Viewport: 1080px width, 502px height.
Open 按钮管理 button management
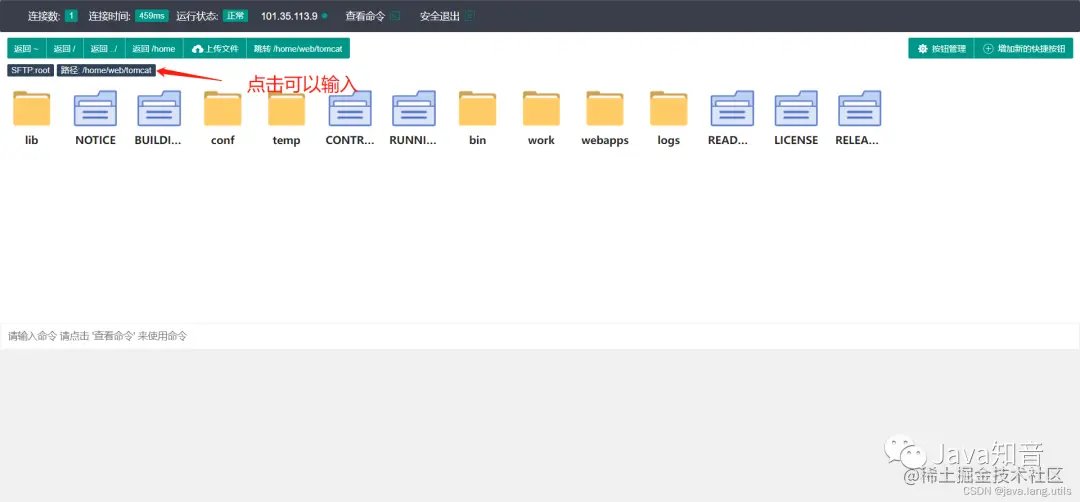tap(942, 48)
